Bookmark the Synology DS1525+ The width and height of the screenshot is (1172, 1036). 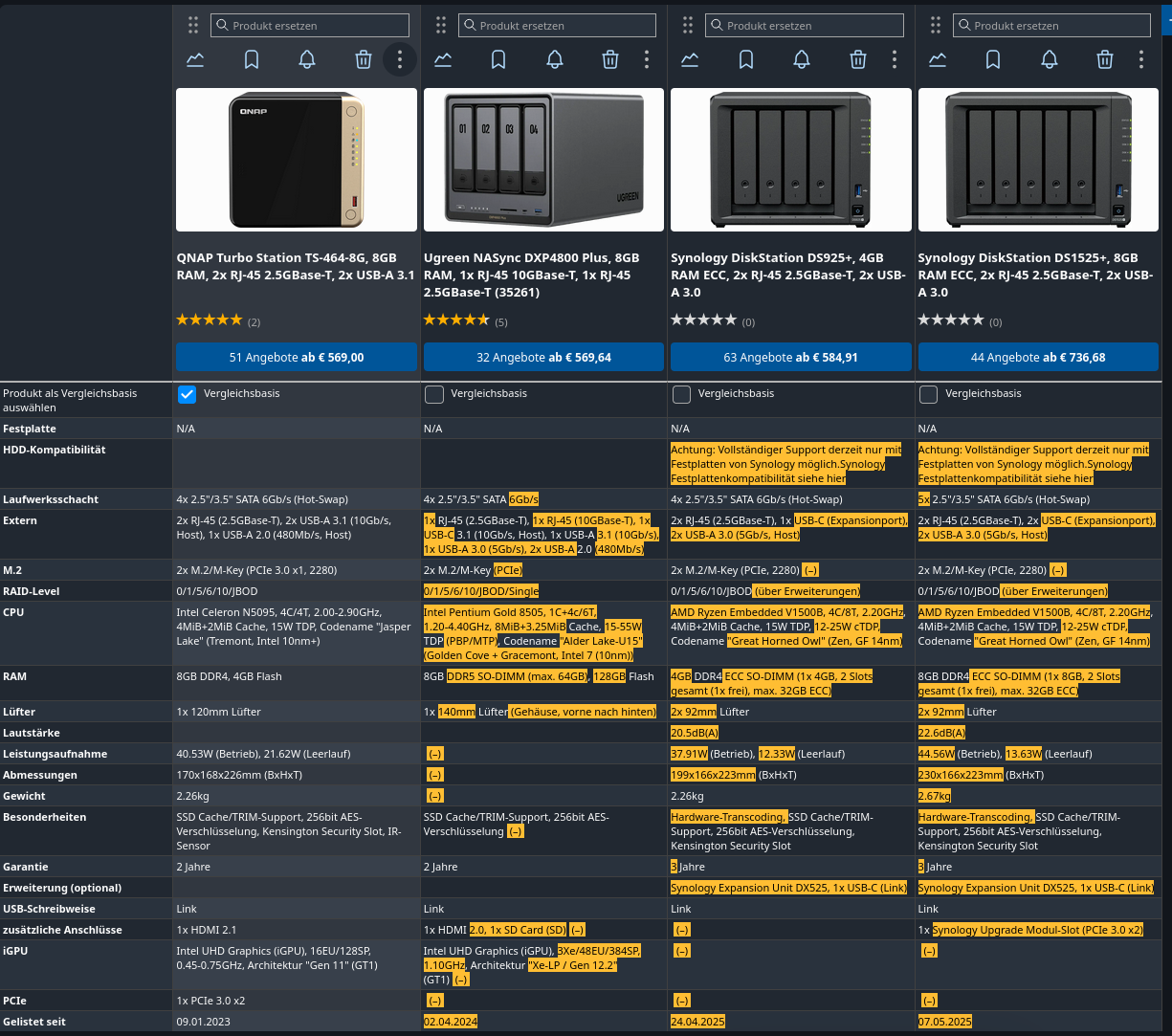coord(993,59)
